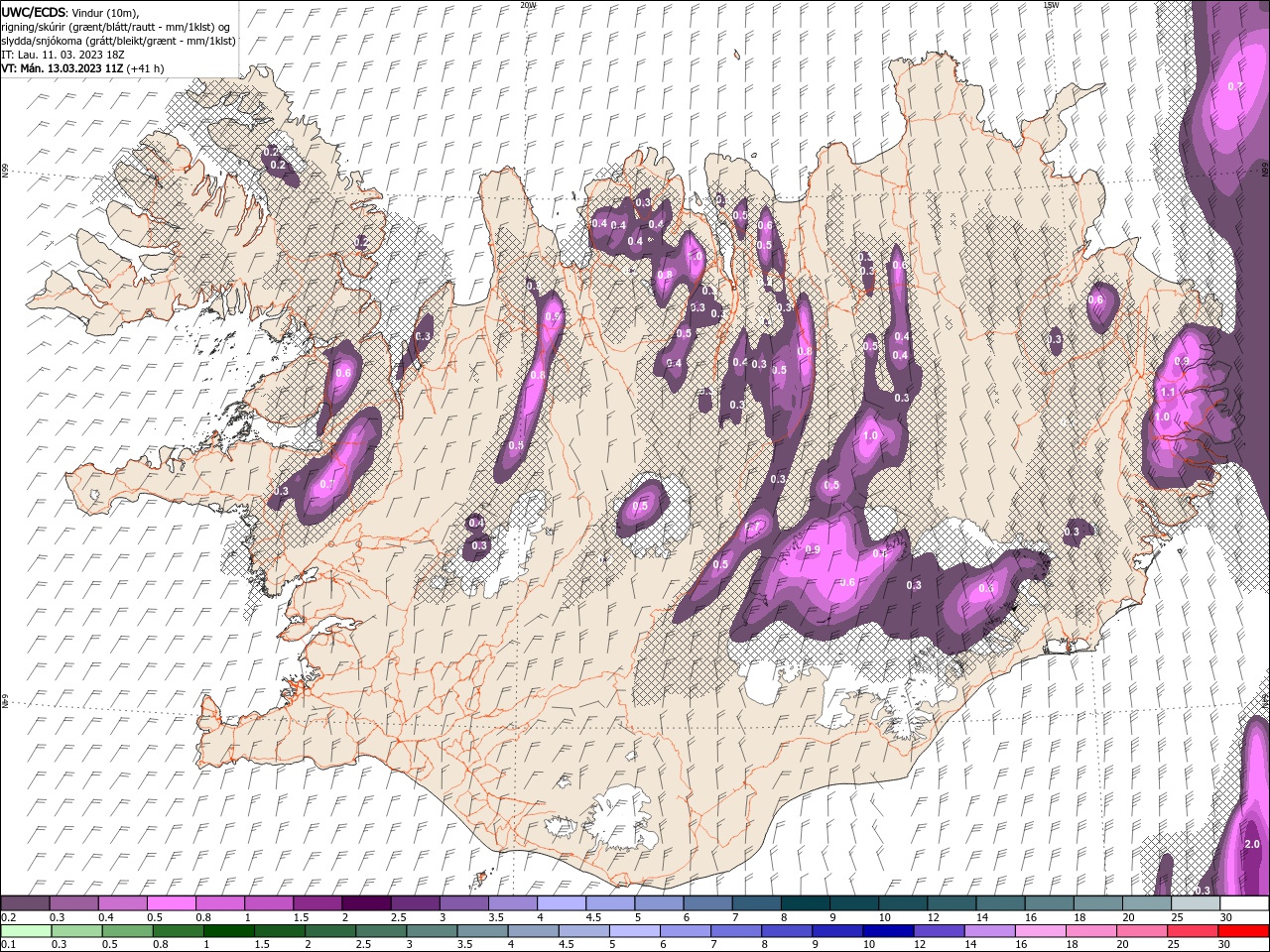
Task: Pick the 0.1 swatch in rain color scale
Action: point(26,930)
